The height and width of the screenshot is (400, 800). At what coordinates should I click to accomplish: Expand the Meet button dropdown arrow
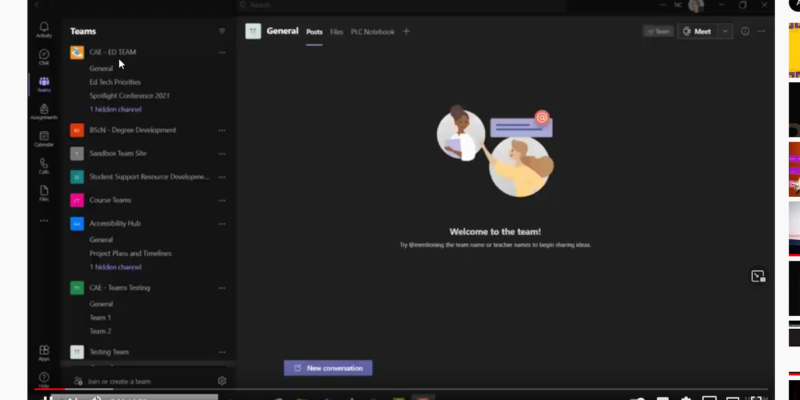click(x=725, y=31)
